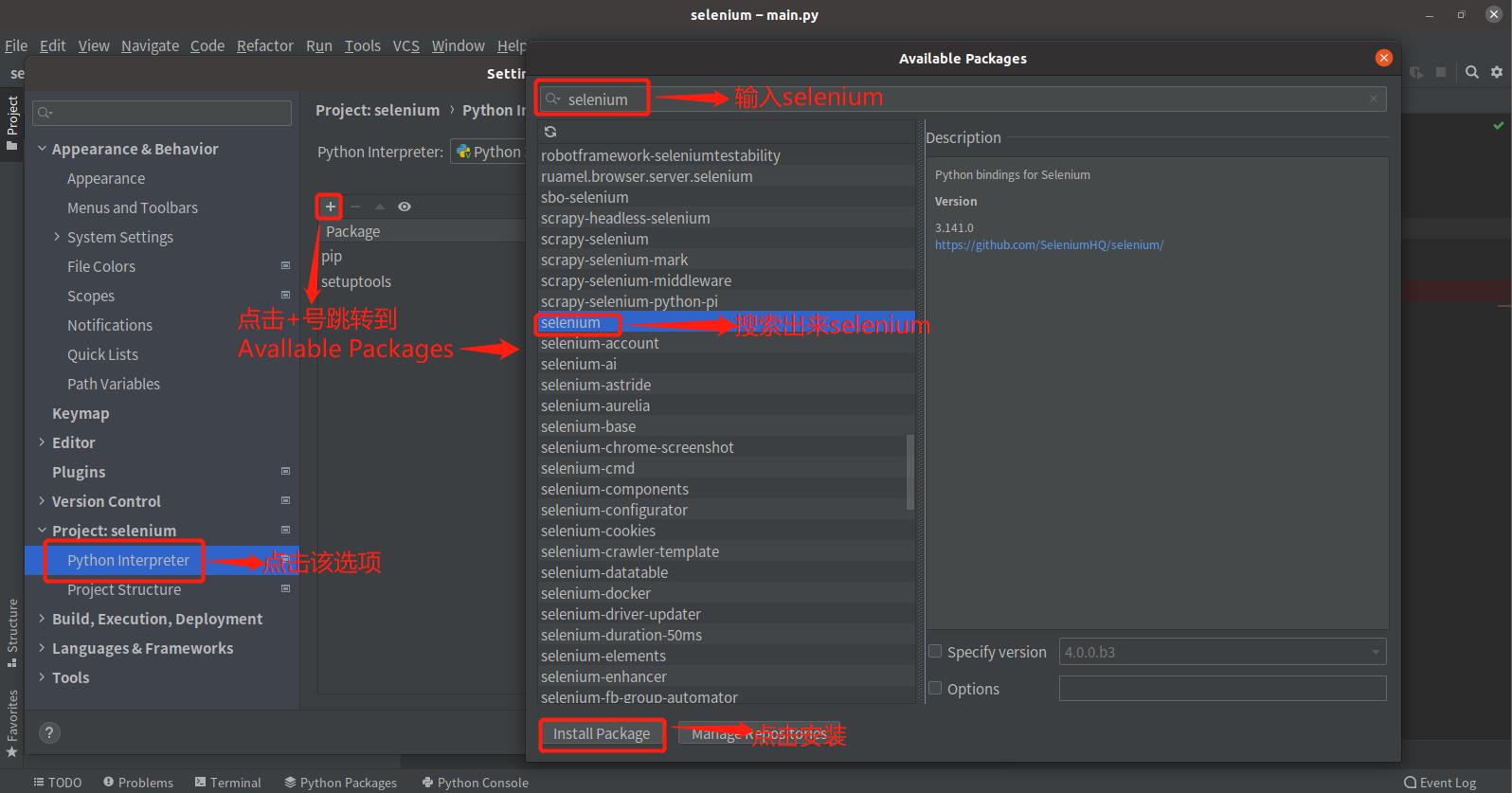Open the Python Interpreter selector dropdown
The height and width of the screenshot is (793, 1512).
pos(488,152)
